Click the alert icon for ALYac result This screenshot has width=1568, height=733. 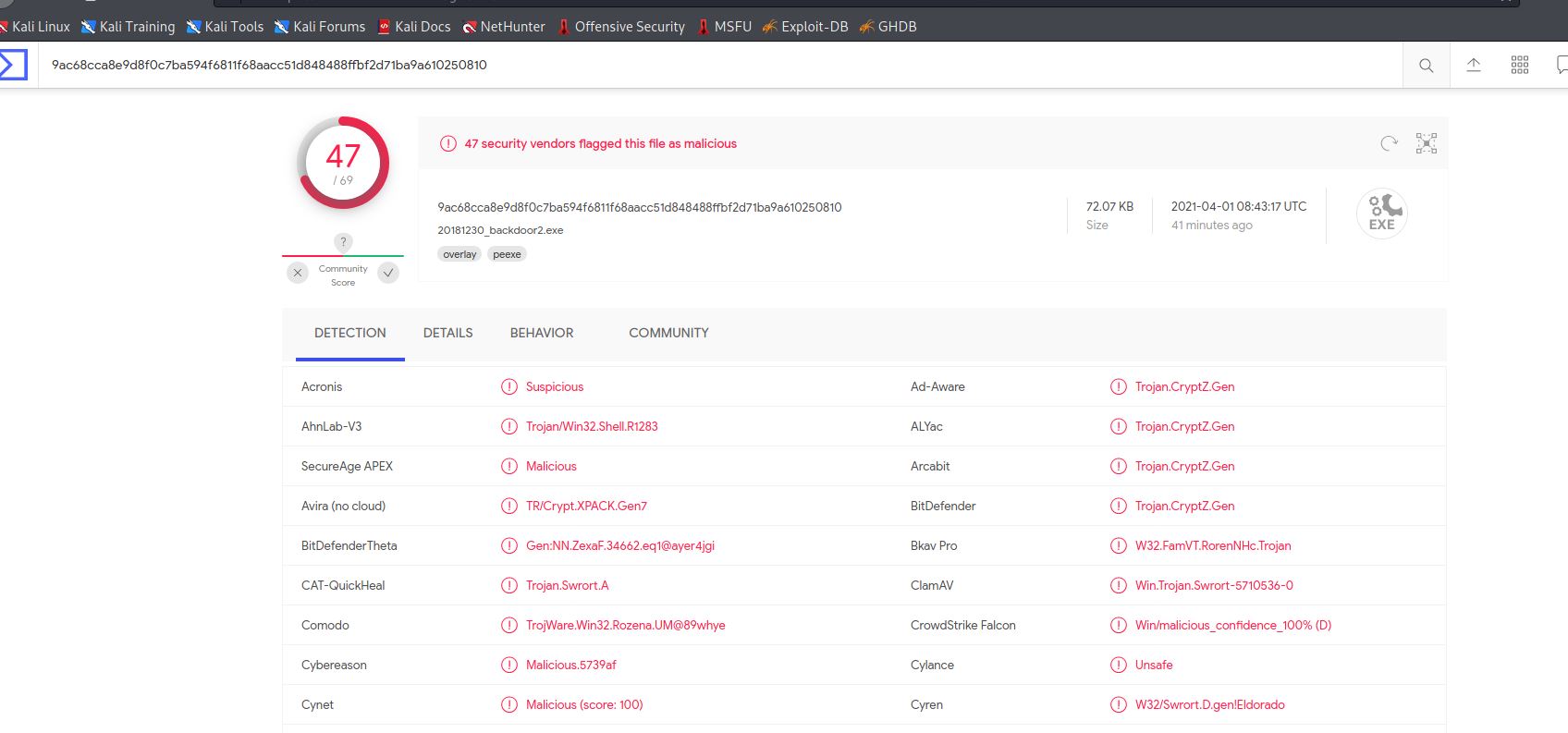point(1119,427)
